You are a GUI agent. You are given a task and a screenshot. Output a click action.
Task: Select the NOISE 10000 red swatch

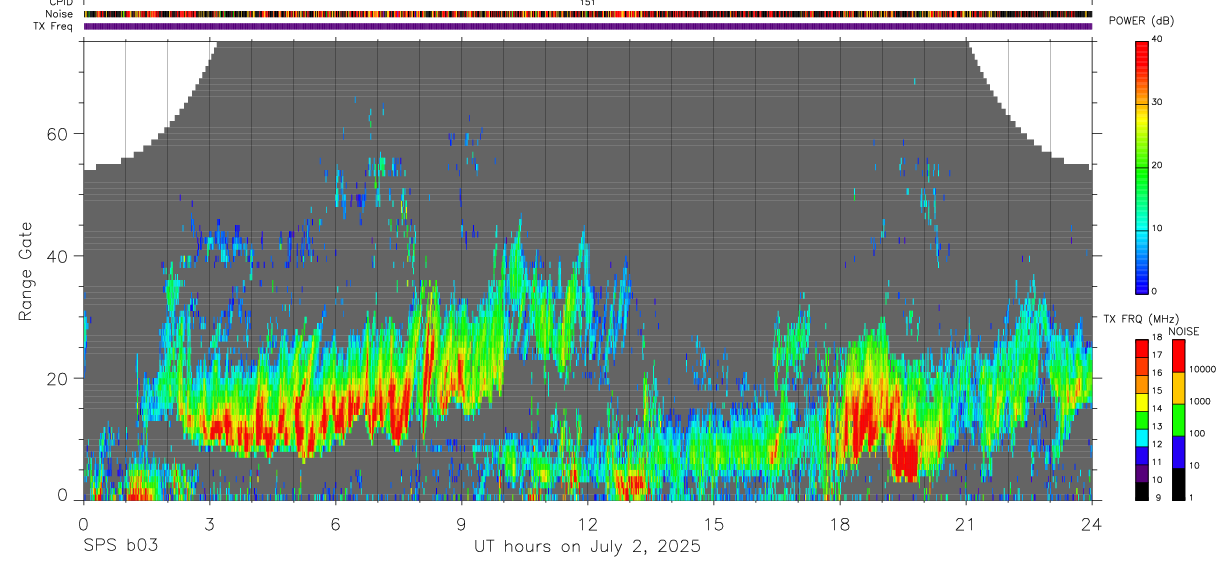coord(1179,356)
